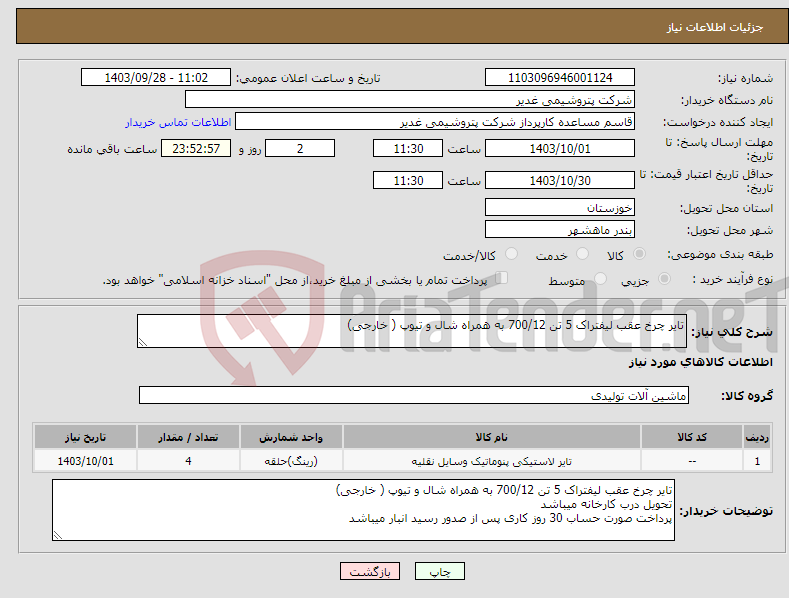Image resolution: width=789 pixels, height=598 pixels.
Task: Click the unit cell (رینگ)حلقه
Action: [x=291, y=461]
